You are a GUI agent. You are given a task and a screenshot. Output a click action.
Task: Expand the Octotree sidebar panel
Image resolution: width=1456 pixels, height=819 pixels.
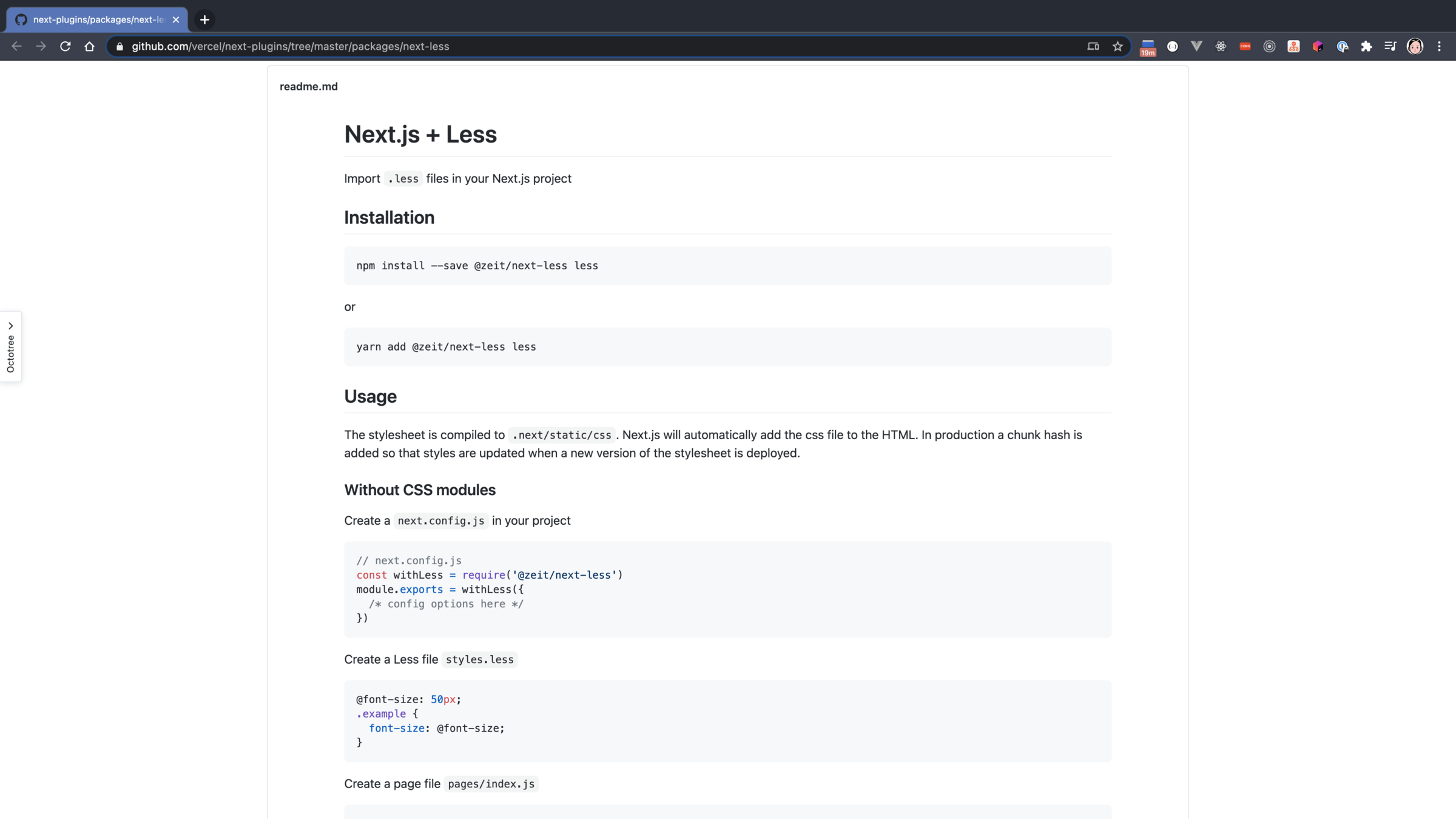click(x=10, y=346)
